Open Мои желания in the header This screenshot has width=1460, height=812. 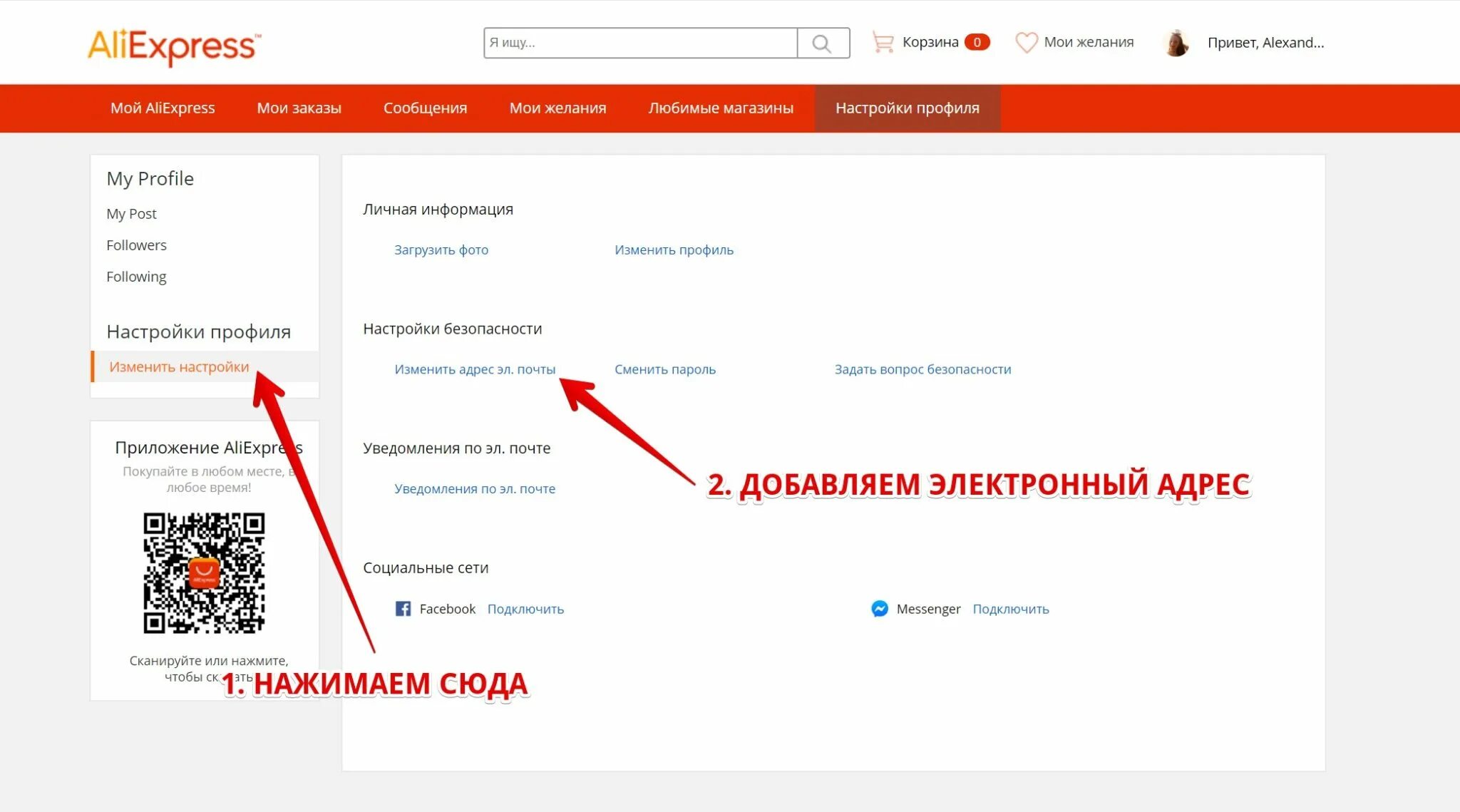(x=1088, y=42)
